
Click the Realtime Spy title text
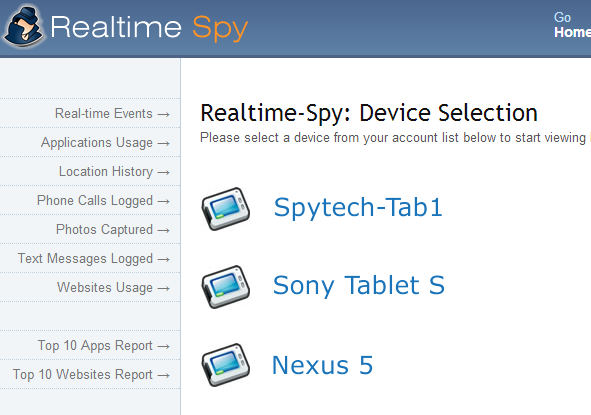pos(149,27)
